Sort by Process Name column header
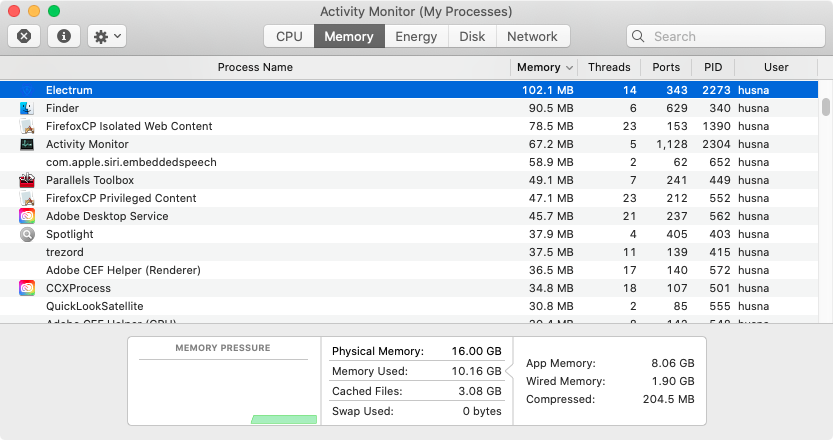The image size is (833, 440). (x=255, y=67)
